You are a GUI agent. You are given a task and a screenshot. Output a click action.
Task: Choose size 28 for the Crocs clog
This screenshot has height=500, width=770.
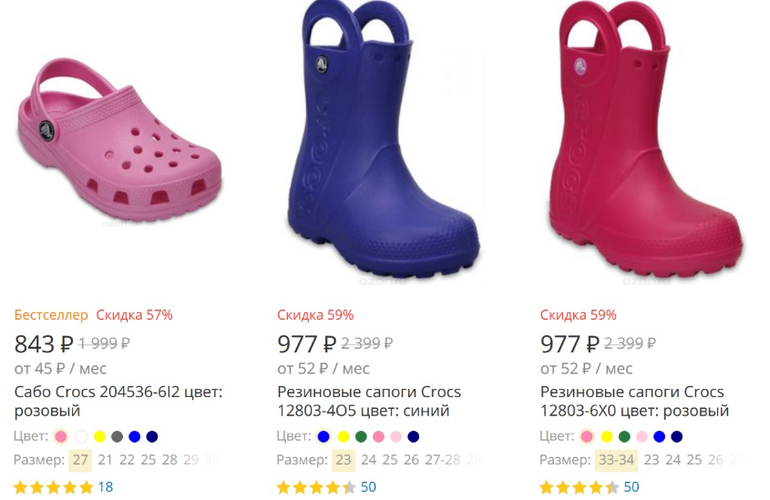[x=170, y=460]
